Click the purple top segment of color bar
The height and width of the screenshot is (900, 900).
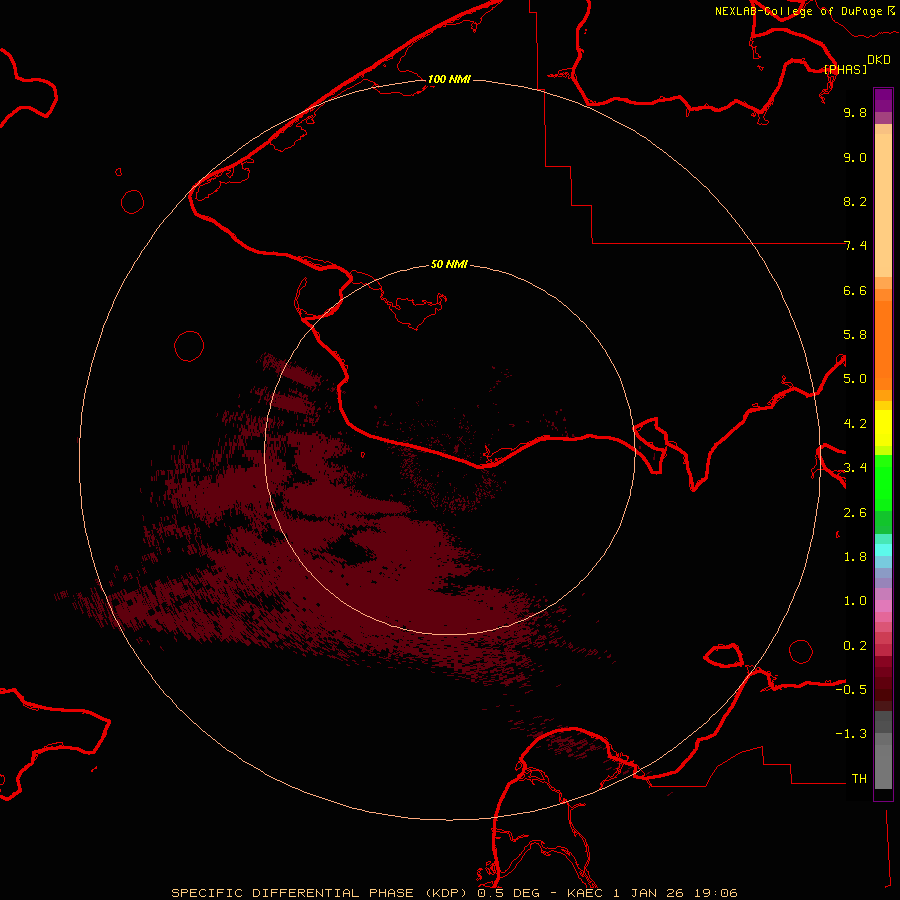(x=883, y=100)
